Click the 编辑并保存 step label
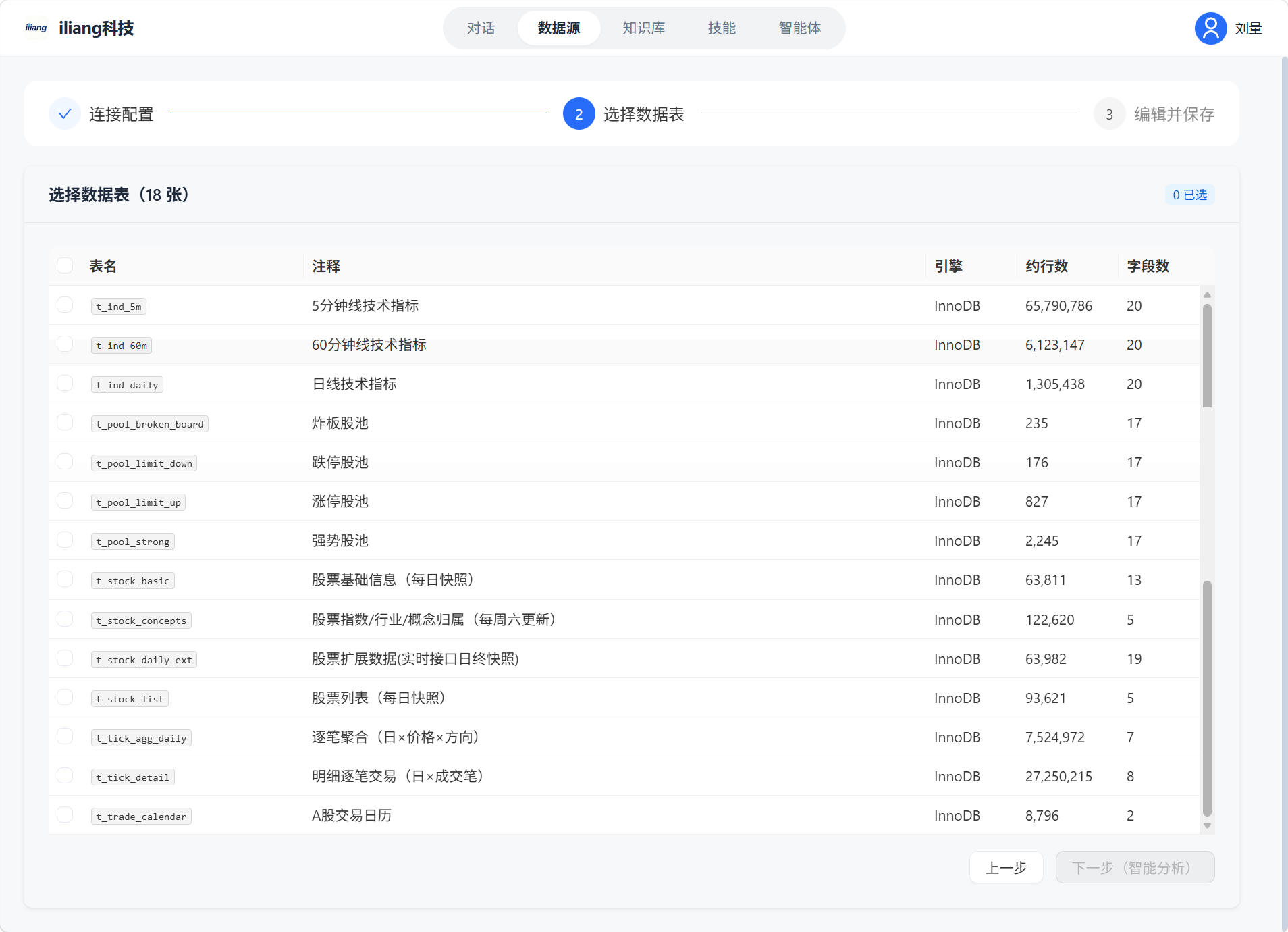 tap(1174, 114)
